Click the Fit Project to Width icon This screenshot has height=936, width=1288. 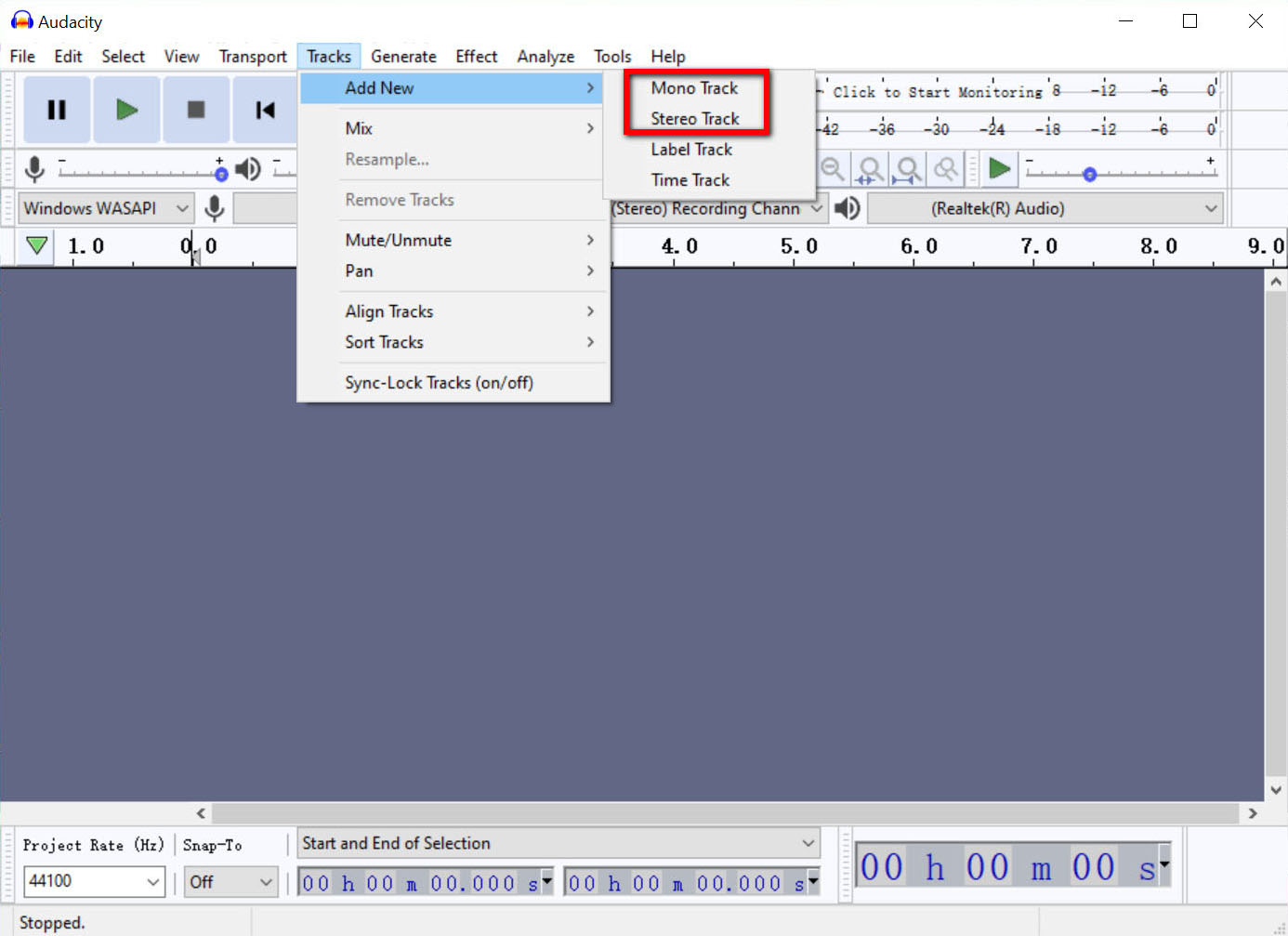pyautogui.click(x=908, y=169)
